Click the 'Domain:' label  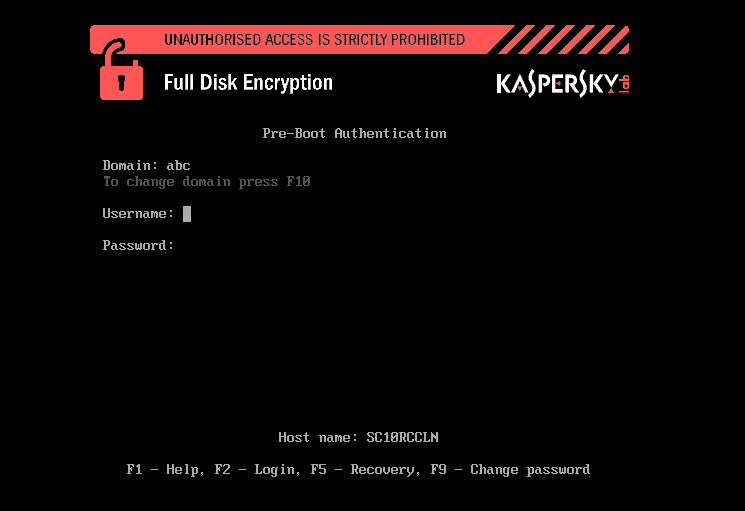pyautogui.click(x=130, y=165)
